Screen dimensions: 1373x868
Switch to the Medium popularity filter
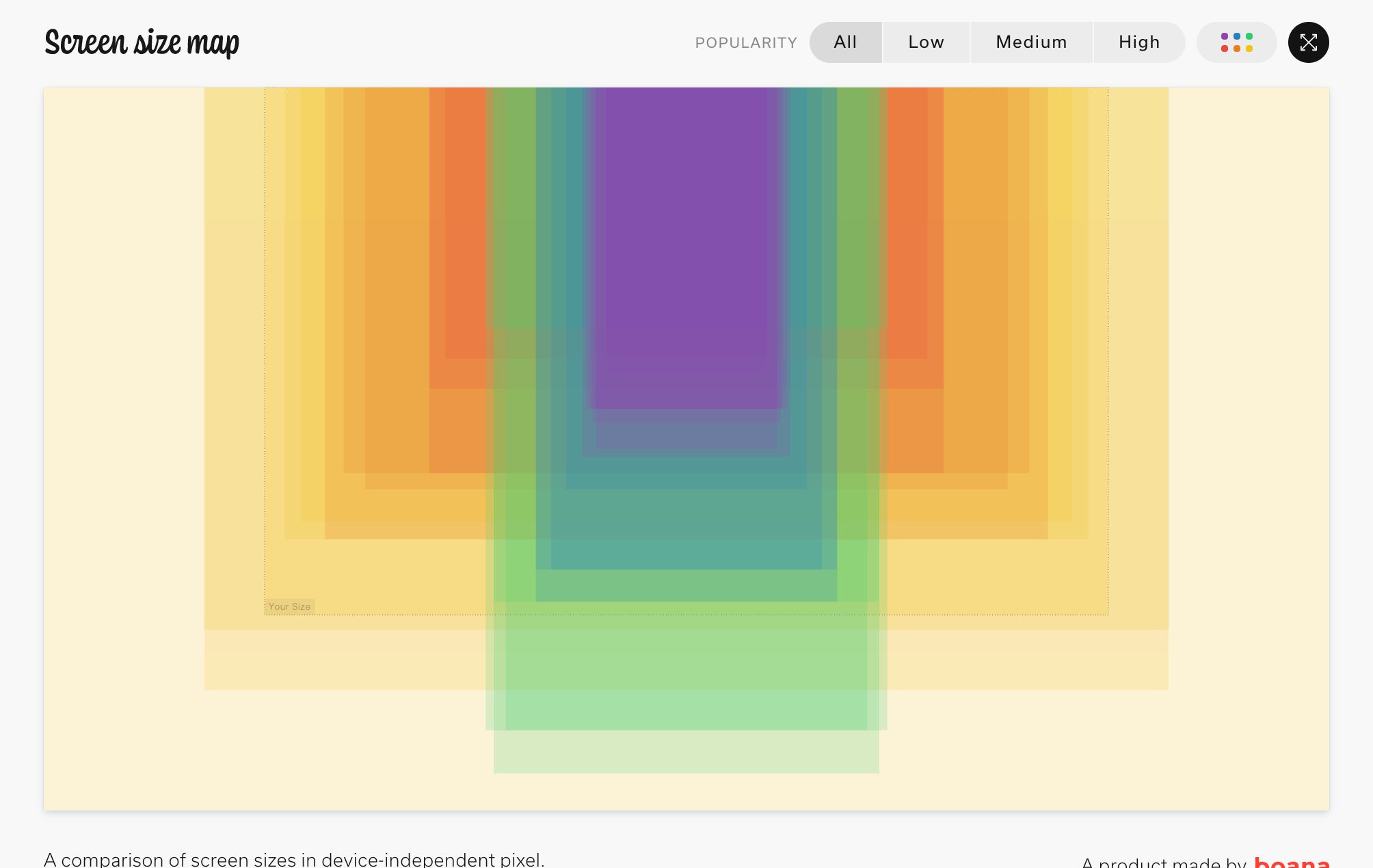(x=1031, y=42)
